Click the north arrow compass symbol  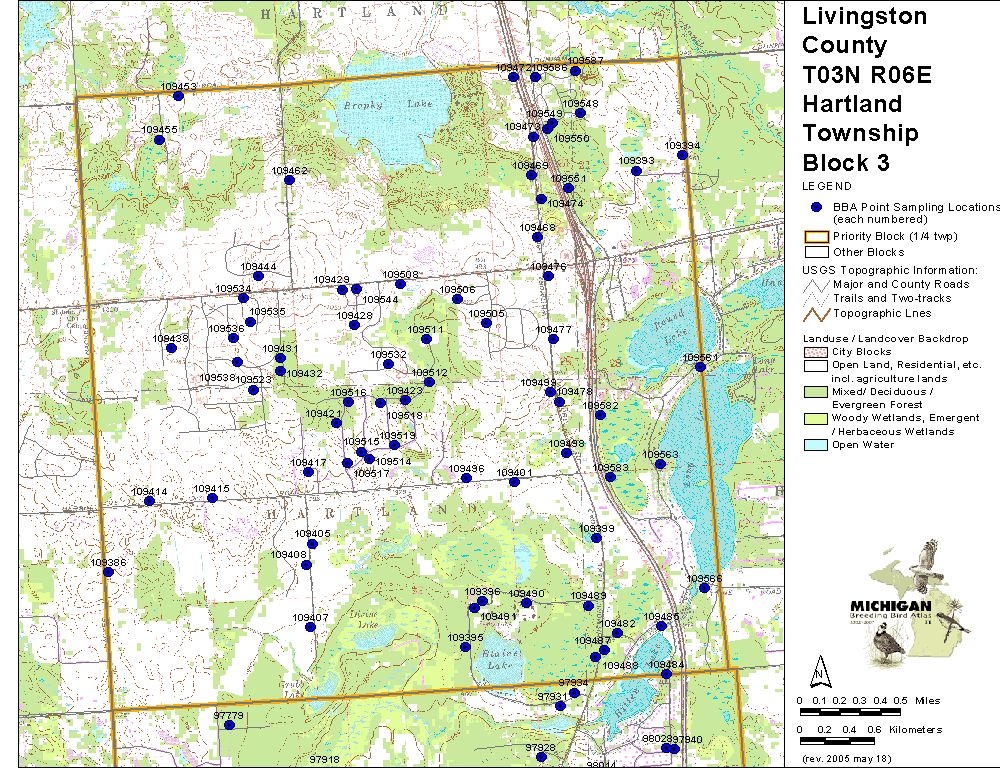[819, 667]
